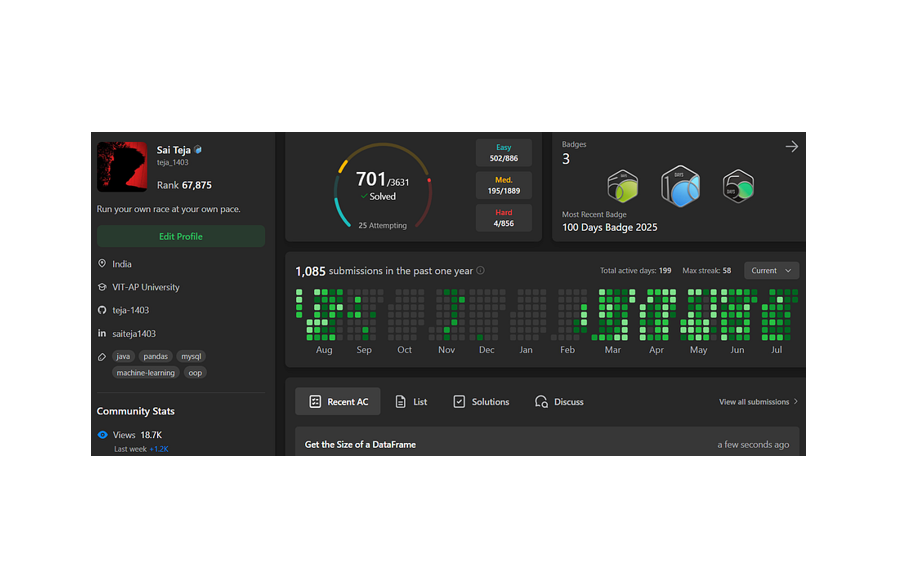Click the tag icon beside skill tags

point(102,357)
